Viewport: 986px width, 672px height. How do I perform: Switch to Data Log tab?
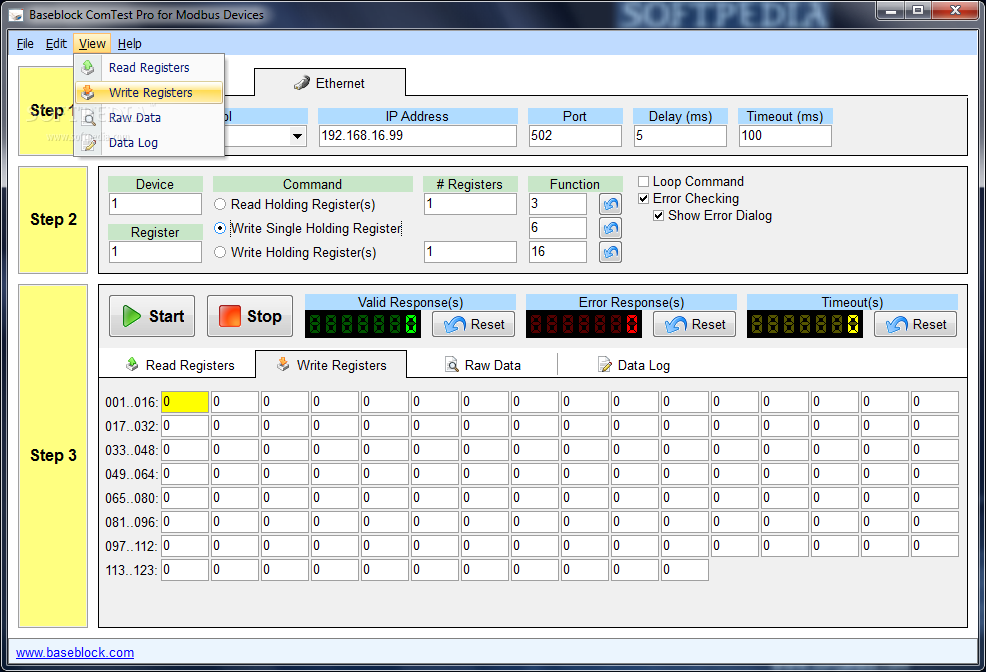pos(633,365)
